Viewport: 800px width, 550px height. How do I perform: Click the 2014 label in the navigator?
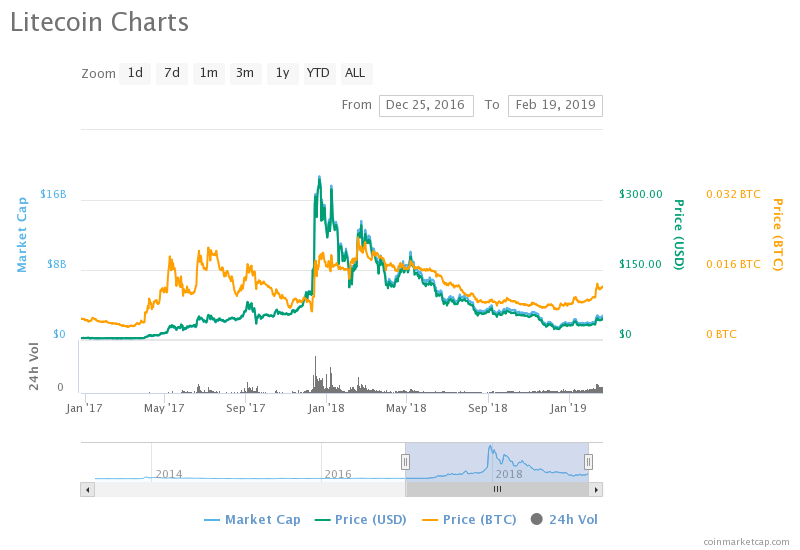click(169, 474)
